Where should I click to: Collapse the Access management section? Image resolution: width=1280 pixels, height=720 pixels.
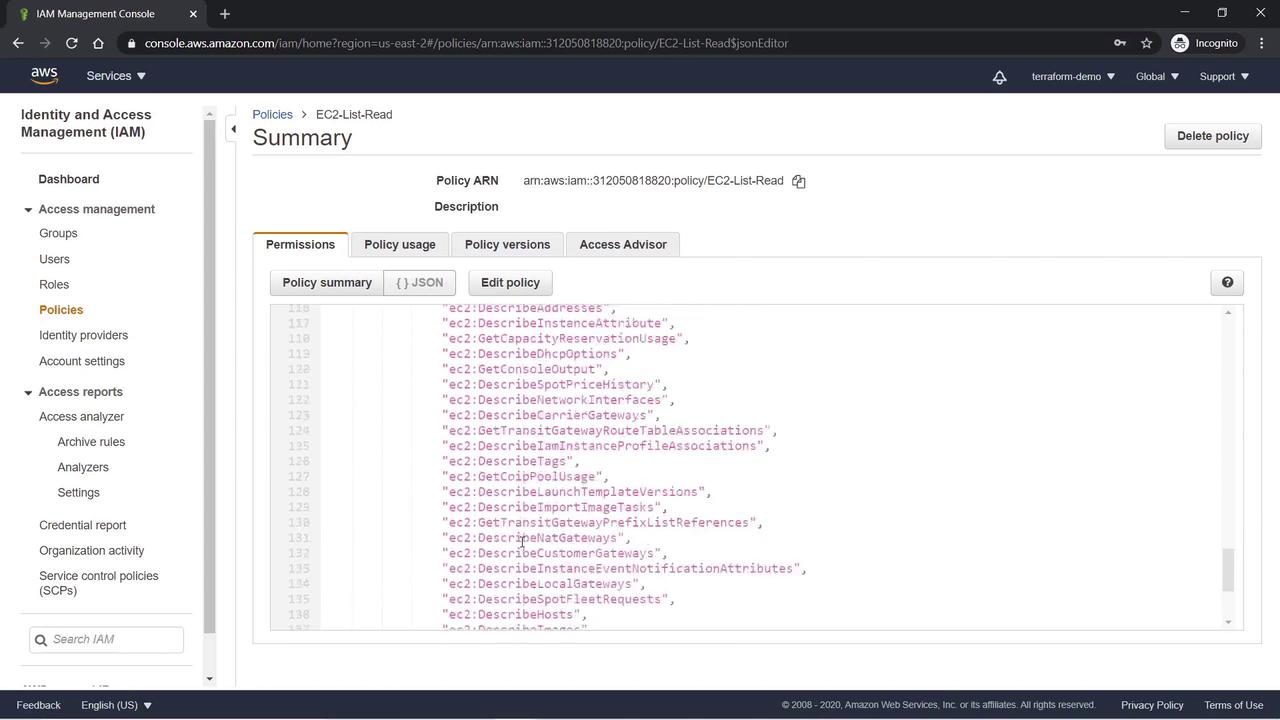29,209
